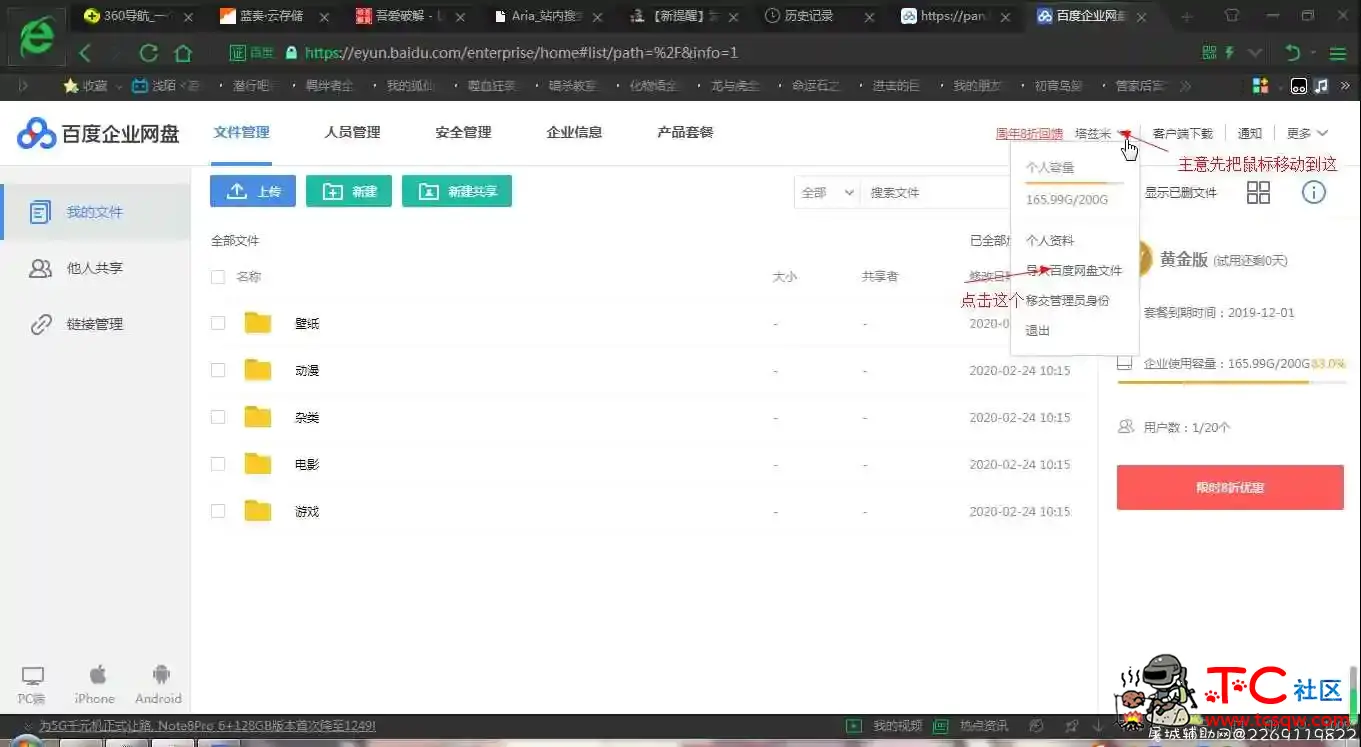Click the Baidu enterprise netdisk logo
The width and height of the screenshot is (1361, 747).
[98, 133]
